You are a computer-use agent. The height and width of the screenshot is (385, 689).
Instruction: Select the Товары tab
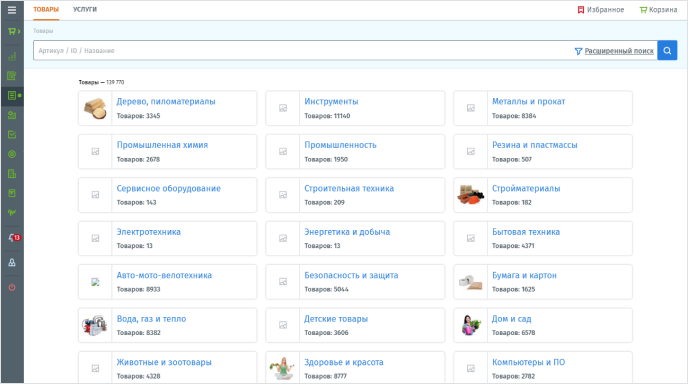pyautogui.click(x=46, y=9)
